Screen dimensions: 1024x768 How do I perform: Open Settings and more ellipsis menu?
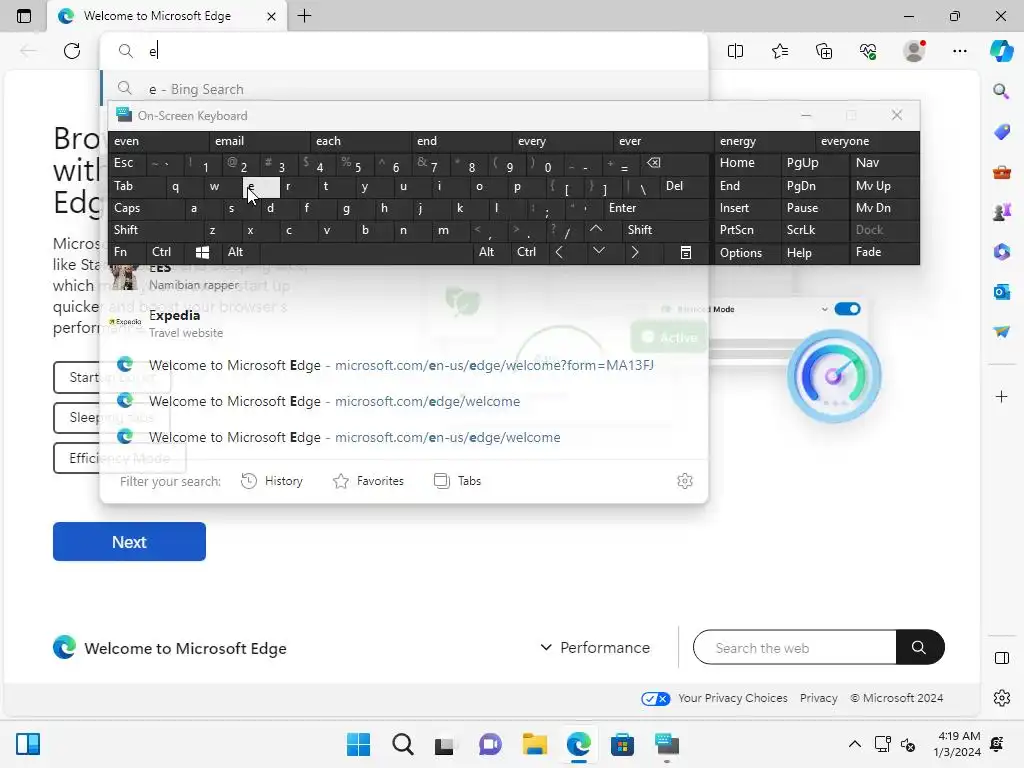tap(959, 51)
